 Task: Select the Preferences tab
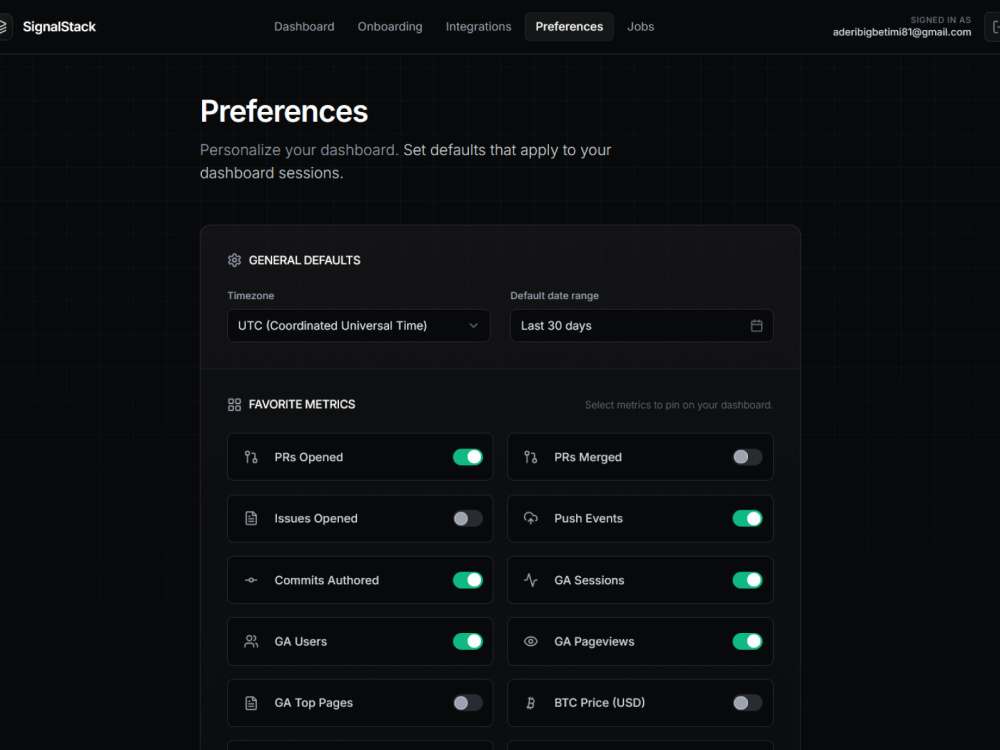[x=569, y=27]
